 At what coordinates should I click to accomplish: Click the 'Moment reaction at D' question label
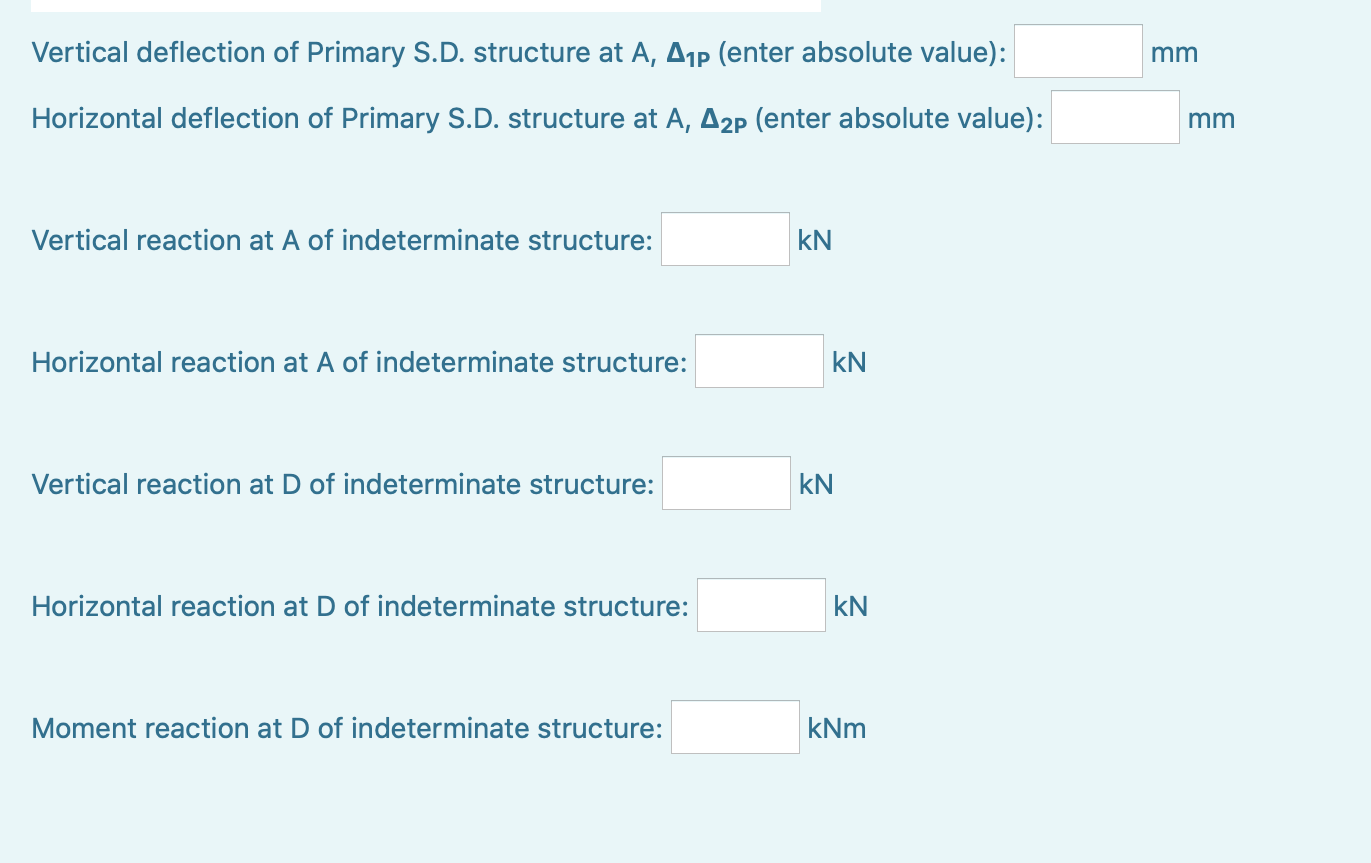click(x=346, y=728)
